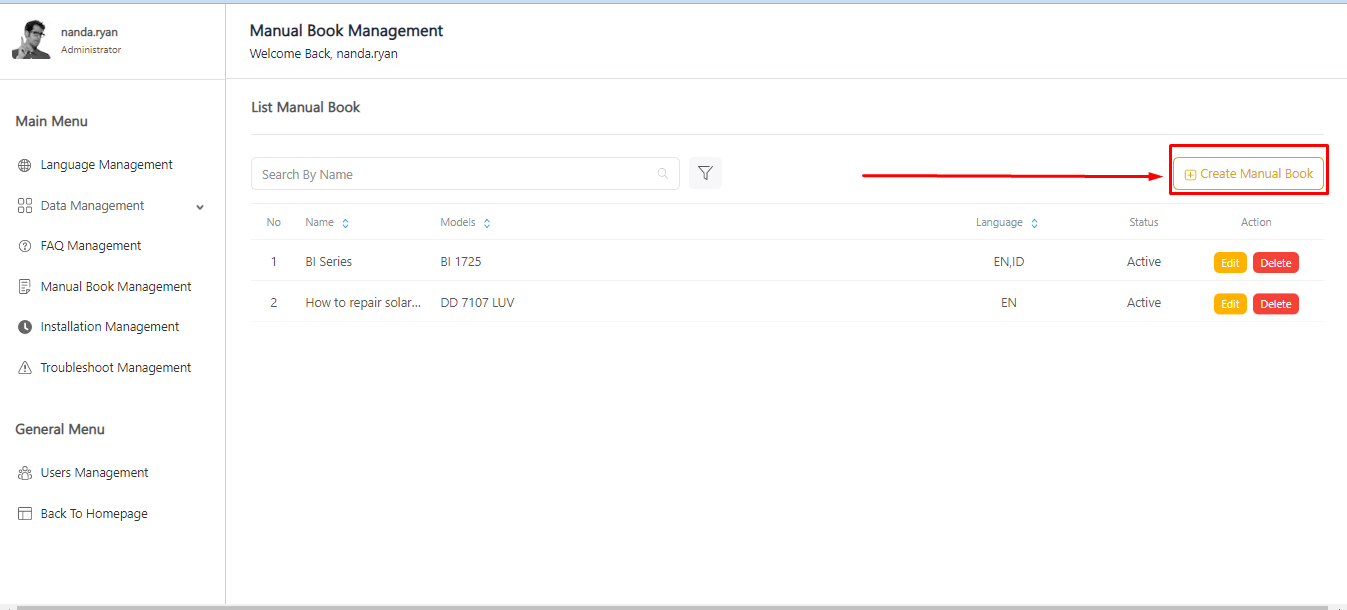Click the nanda.ryan profile avatar
Image resolution: width=1347 pixels, height=610 pixels.
31,40
